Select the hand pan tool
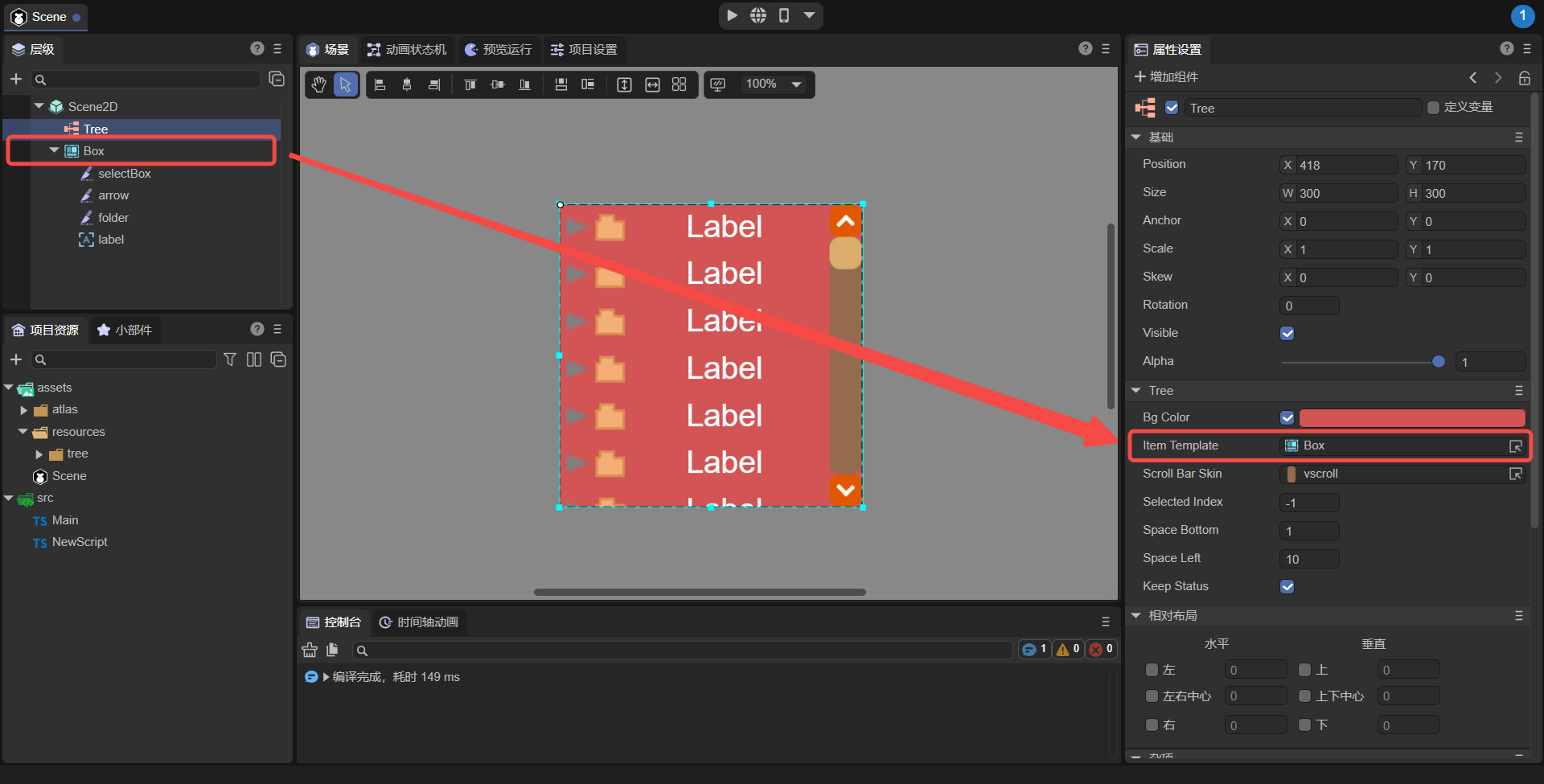 point(319,84)
